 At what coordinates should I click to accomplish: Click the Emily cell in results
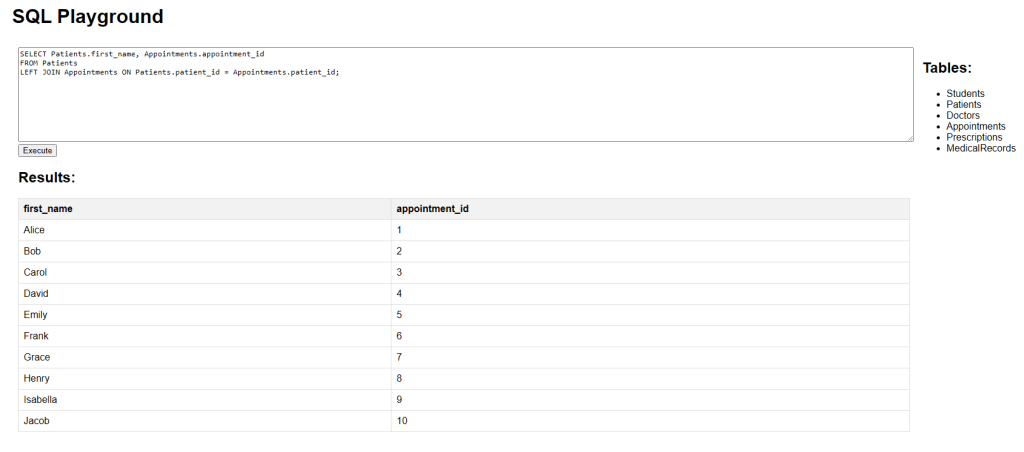click(204, 315)
